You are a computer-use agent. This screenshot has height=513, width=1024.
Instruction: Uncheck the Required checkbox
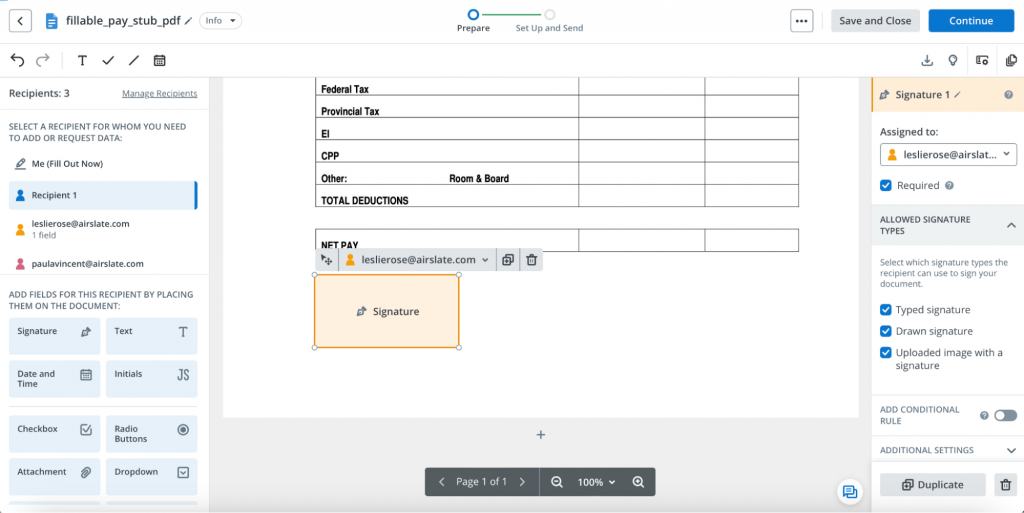click(x=886, y=185)
